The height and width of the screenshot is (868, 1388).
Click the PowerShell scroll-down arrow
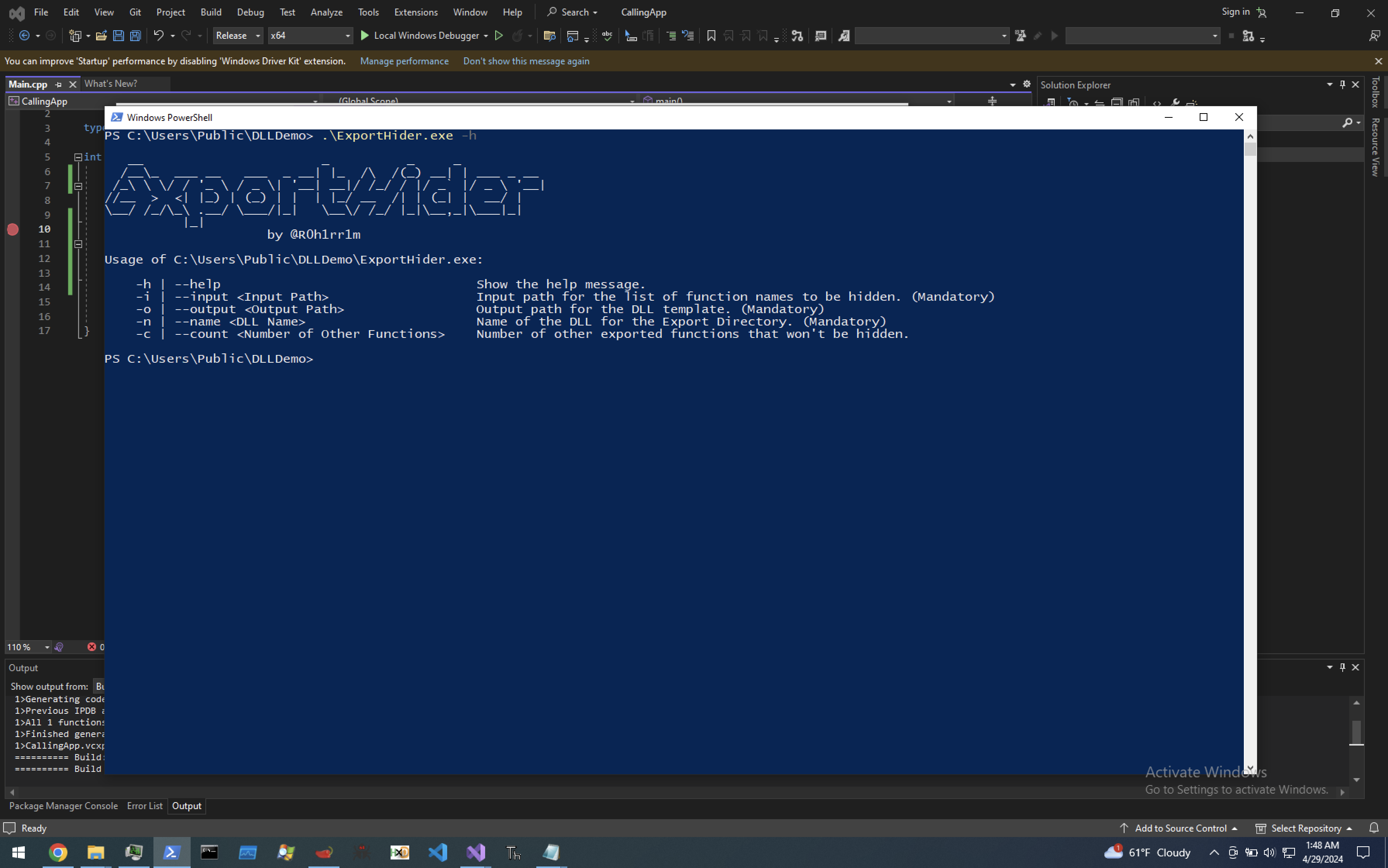pos(1250,768)
